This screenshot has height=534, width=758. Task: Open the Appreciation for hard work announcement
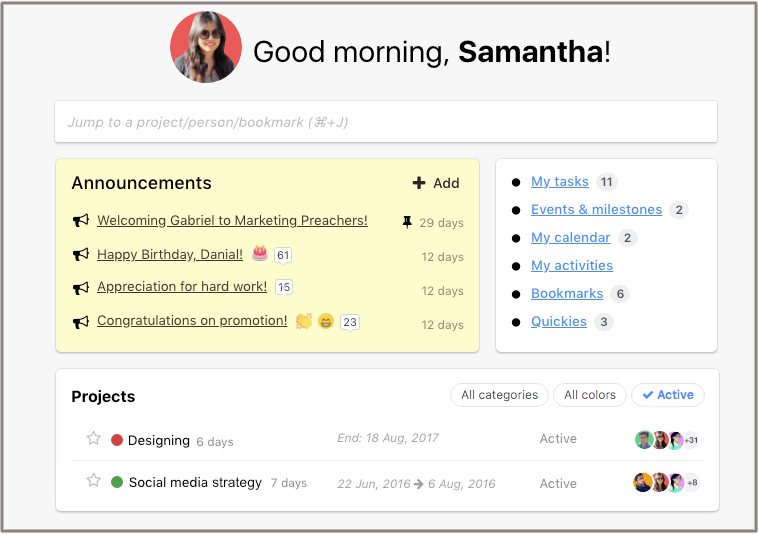(182, 287)
